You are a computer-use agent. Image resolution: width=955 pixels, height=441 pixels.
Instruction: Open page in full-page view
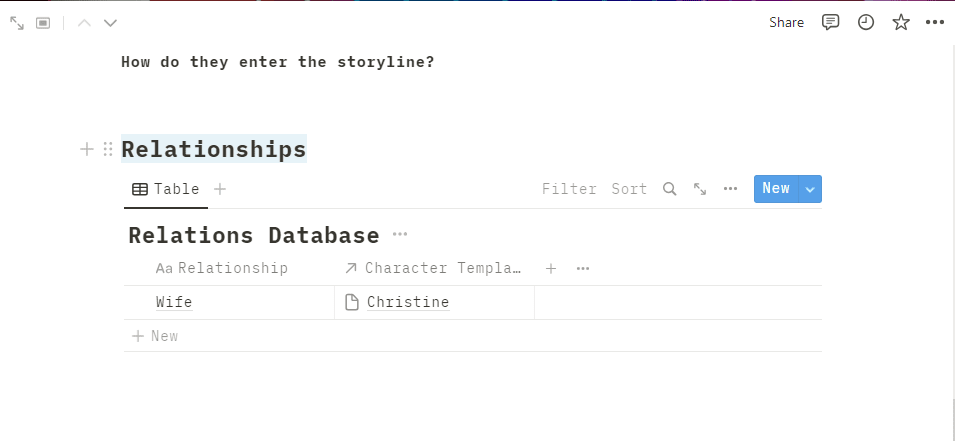17,22
